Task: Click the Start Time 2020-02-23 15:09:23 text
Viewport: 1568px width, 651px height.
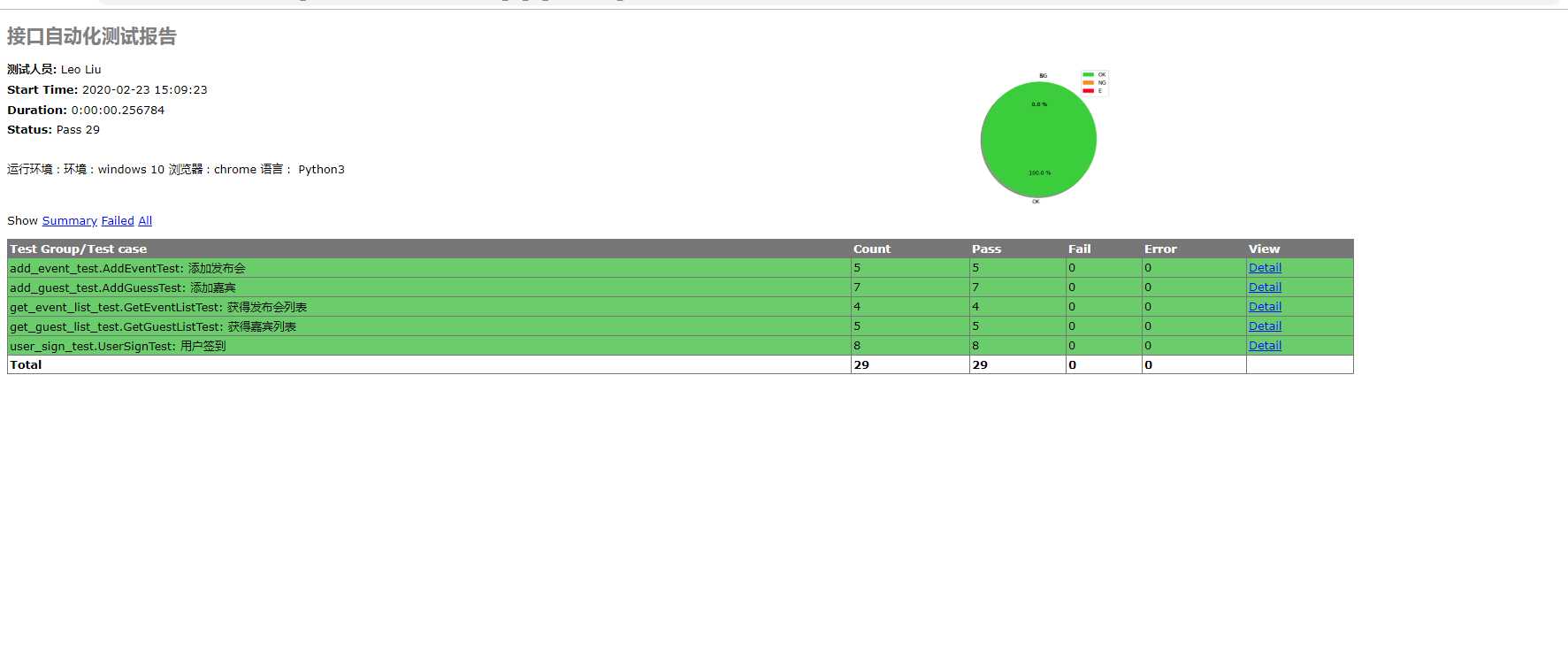Action: point(107,90)
